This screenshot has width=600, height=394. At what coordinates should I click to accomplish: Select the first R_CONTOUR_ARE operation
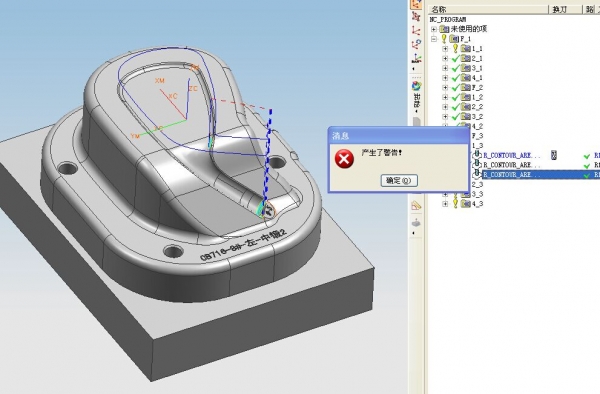tap(512, 155)
